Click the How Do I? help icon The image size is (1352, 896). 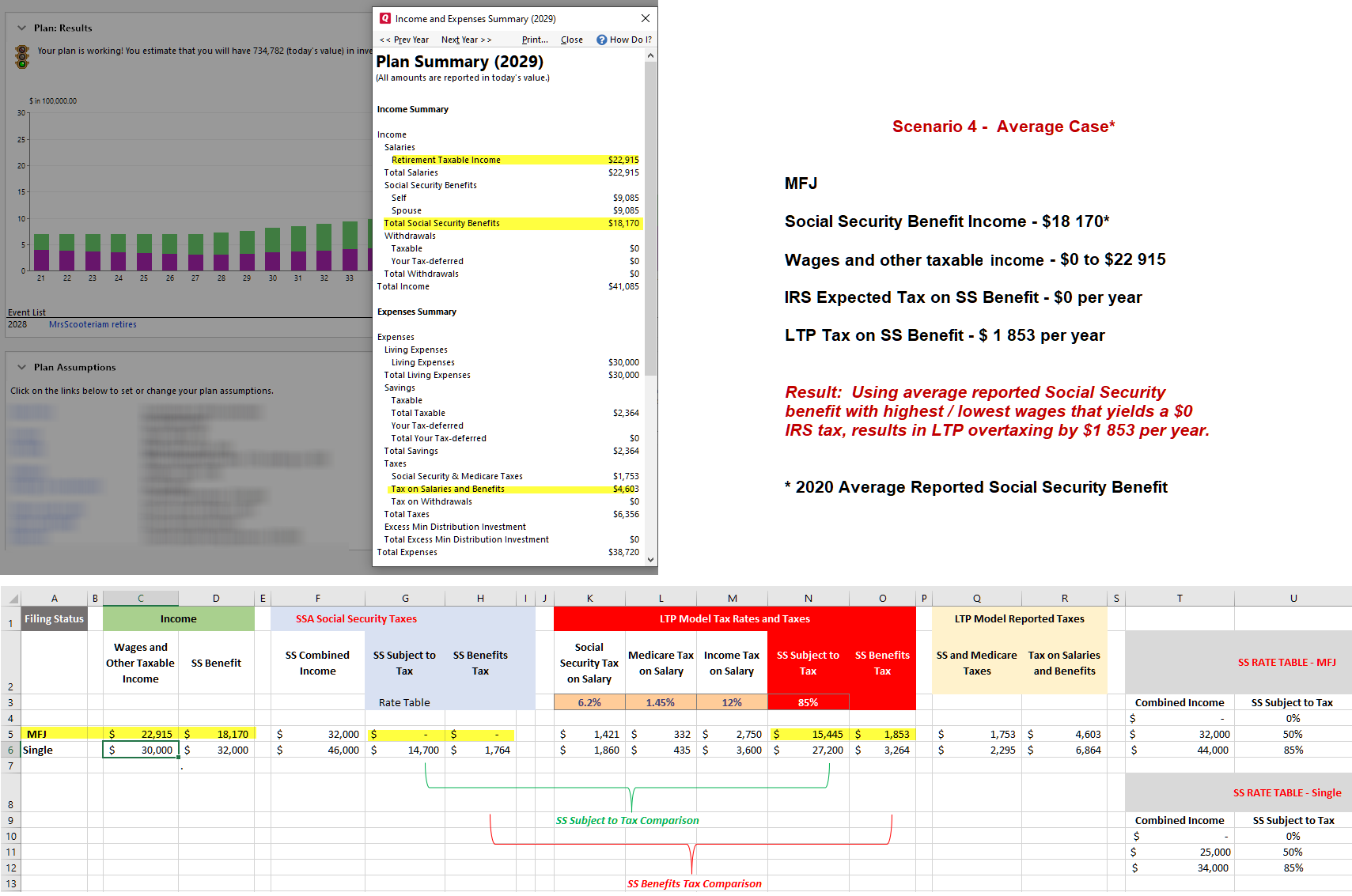click(601, 40)
